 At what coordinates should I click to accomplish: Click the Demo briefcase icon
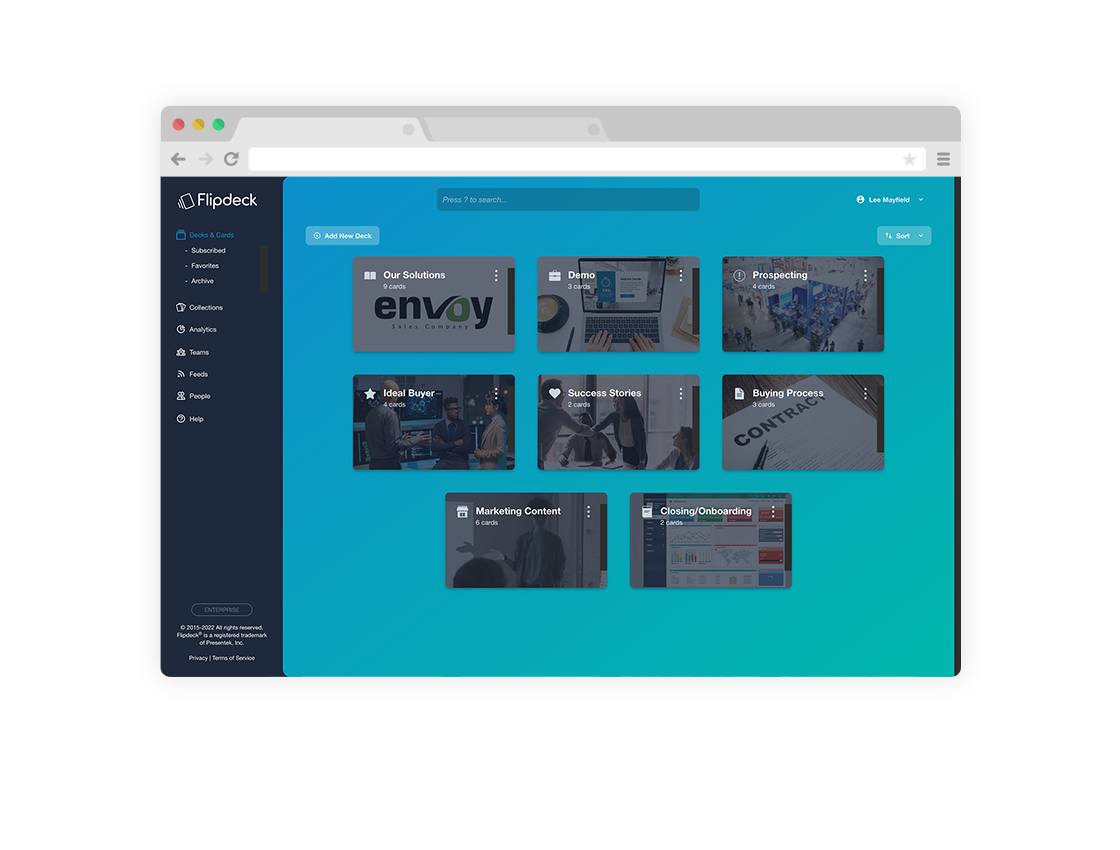554,276
